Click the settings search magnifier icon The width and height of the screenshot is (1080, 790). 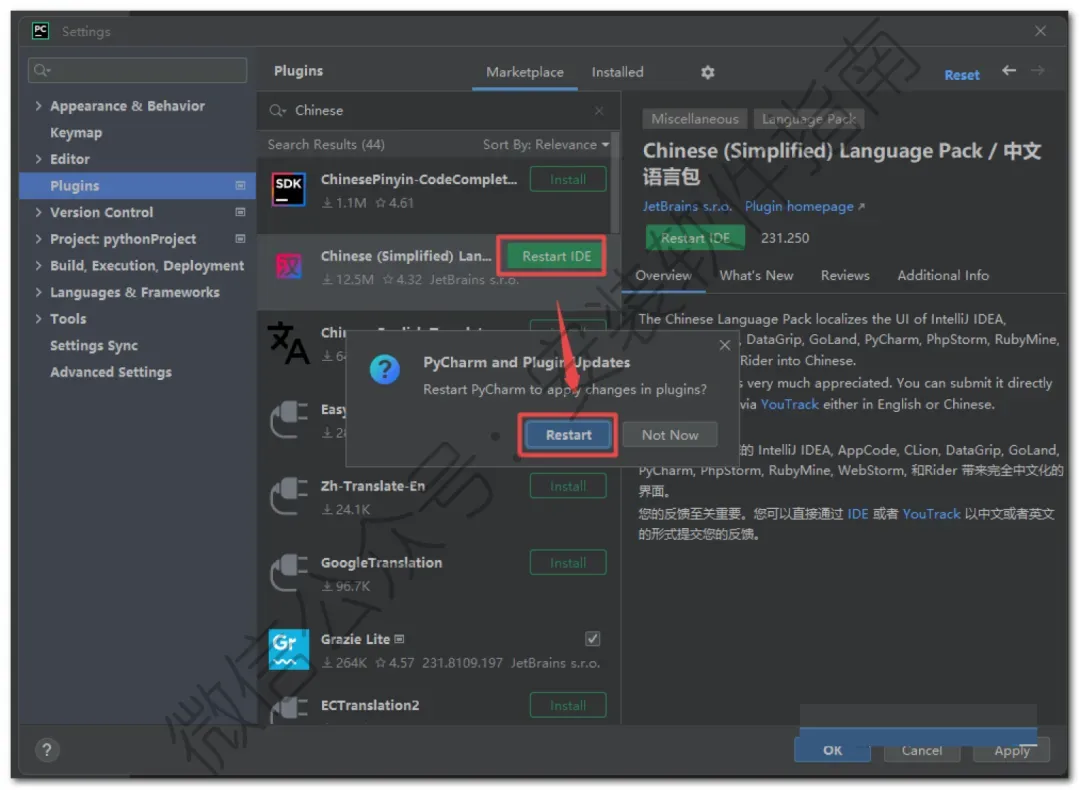click(41, 70)
